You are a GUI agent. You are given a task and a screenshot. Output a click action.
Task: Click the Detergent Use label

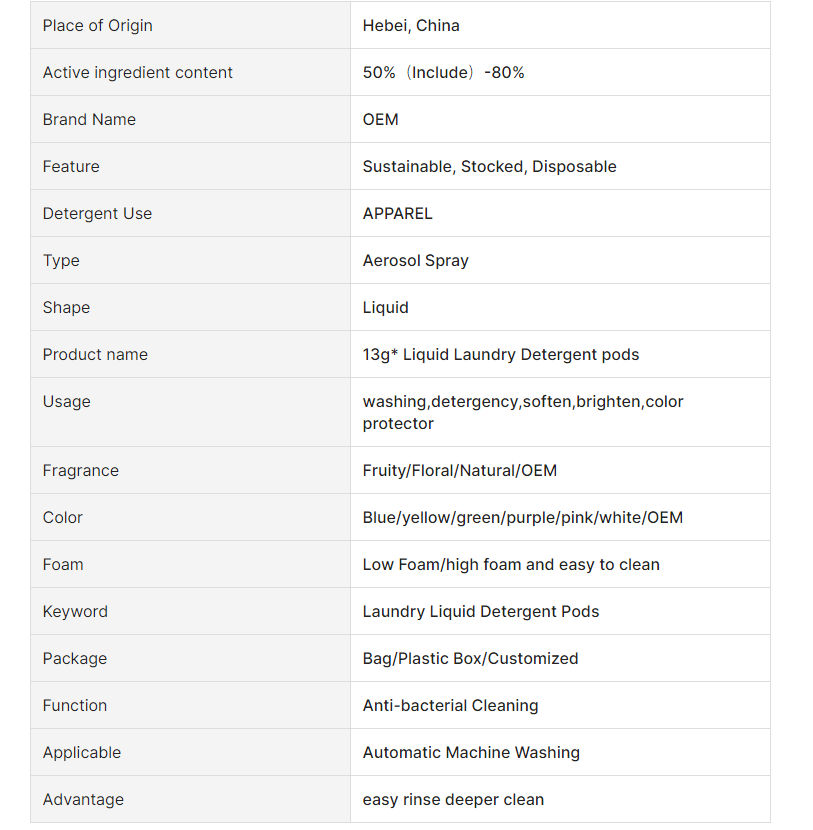(x=97, y=214)
